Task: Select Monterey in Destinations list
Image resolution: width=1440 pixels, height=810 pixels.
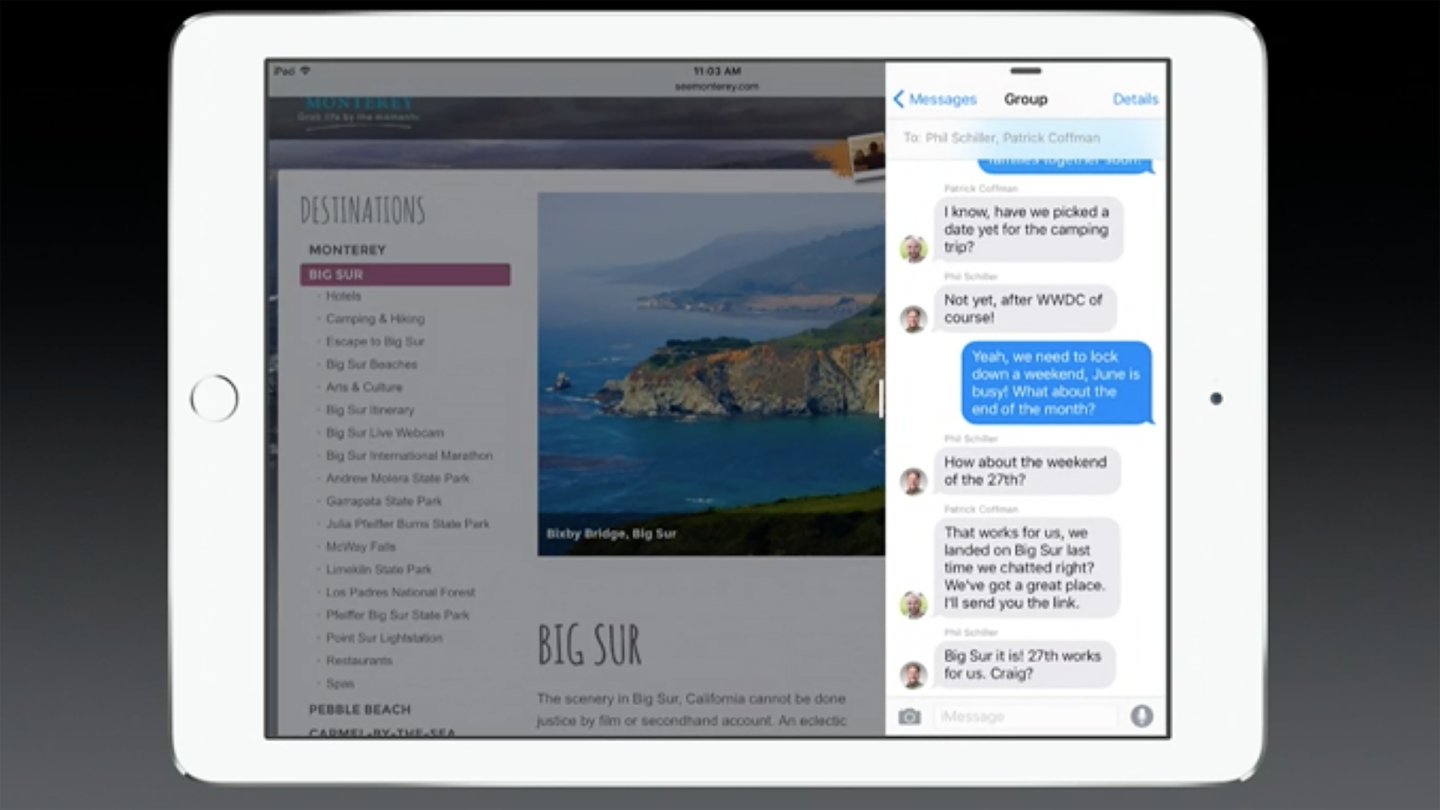Action: 347,250
